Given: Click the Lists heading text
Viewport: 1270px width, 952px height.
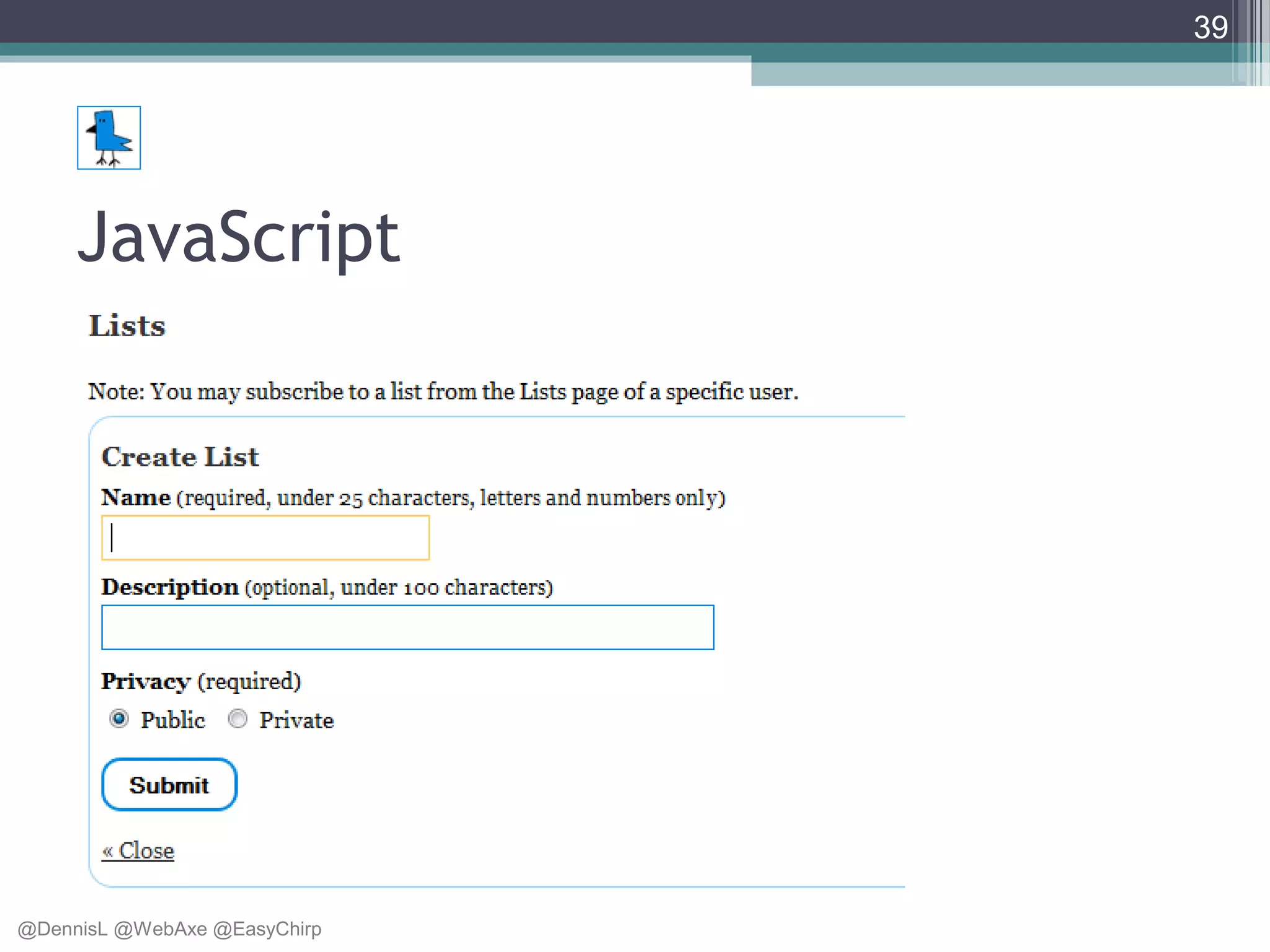Looking at the screenshot, I should tap(127, 326).
